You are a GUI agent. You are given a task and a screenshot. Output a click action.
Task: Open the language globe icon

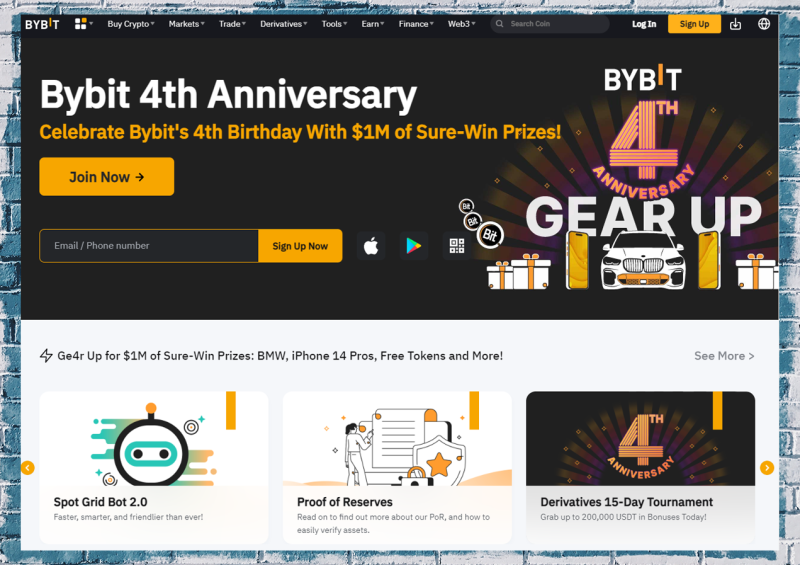coord(764,23)
